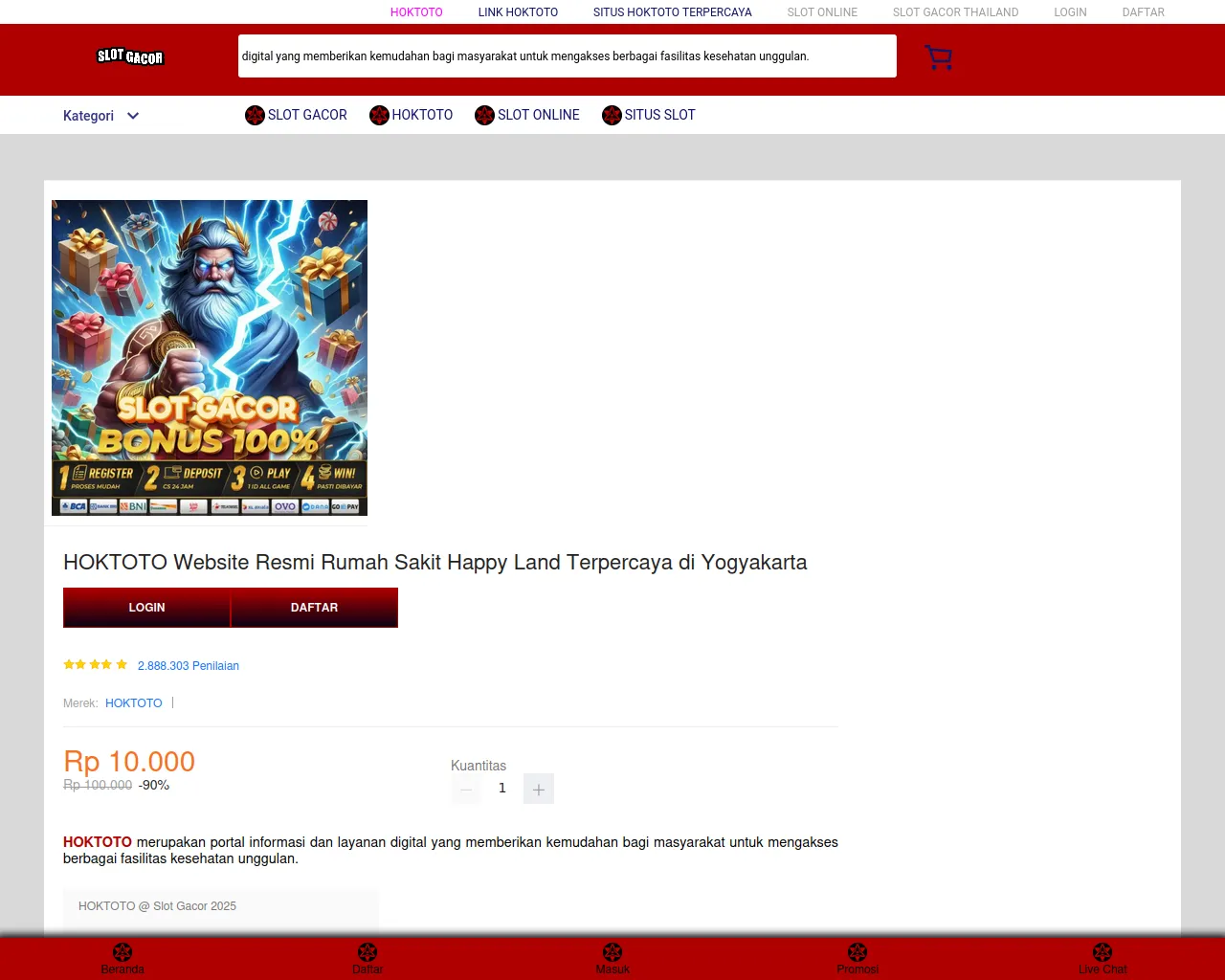Image resolution: width=1225 pixels, height=980 pixels.
Task: Click the HOKTOTO @ Slot Gacor 2025 text
Action: coord(157,906)
